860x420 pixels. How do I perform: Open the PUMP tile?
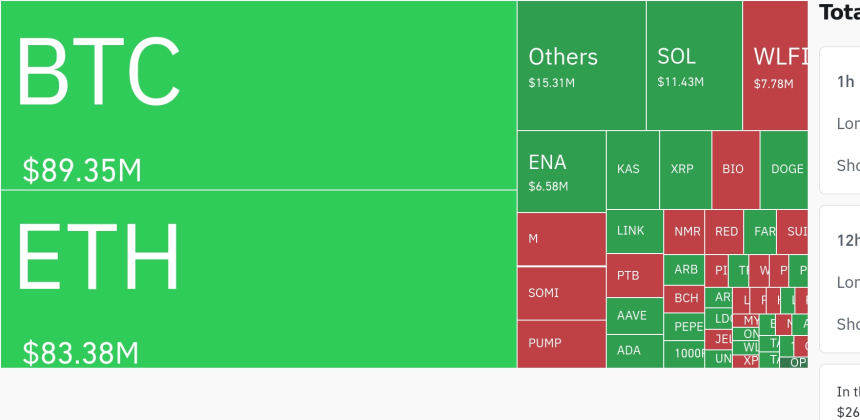pyautogui.click(x=561, y=343)
